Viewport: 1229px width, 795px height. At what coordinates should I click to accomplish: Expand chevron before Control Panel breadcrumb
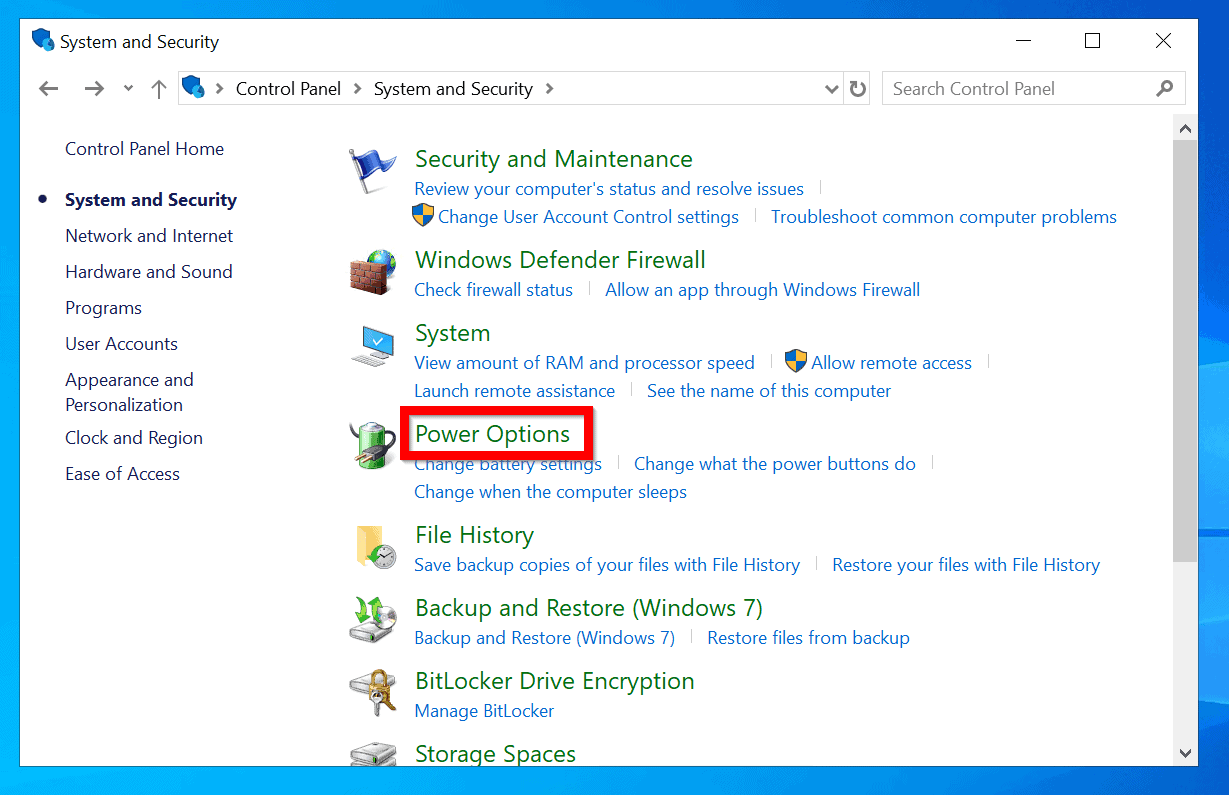click(219, 89)
